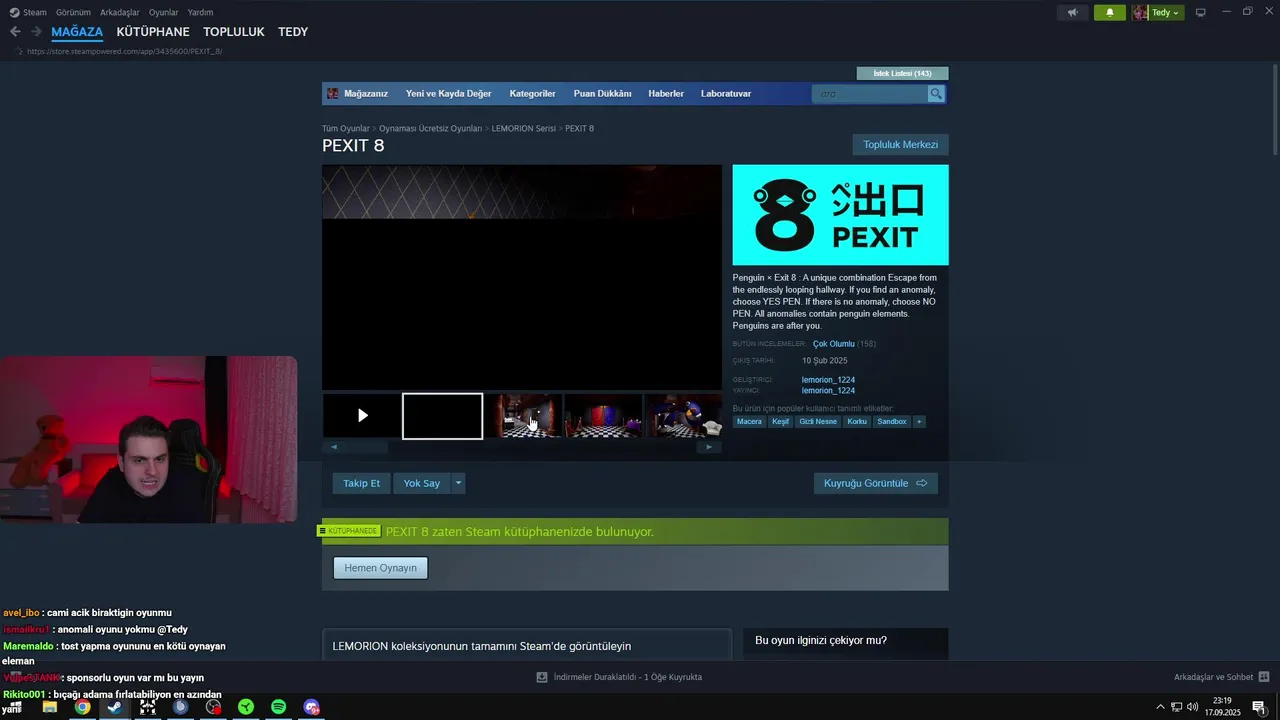Open the Çok Olumlu reviews link

(833, 344)
